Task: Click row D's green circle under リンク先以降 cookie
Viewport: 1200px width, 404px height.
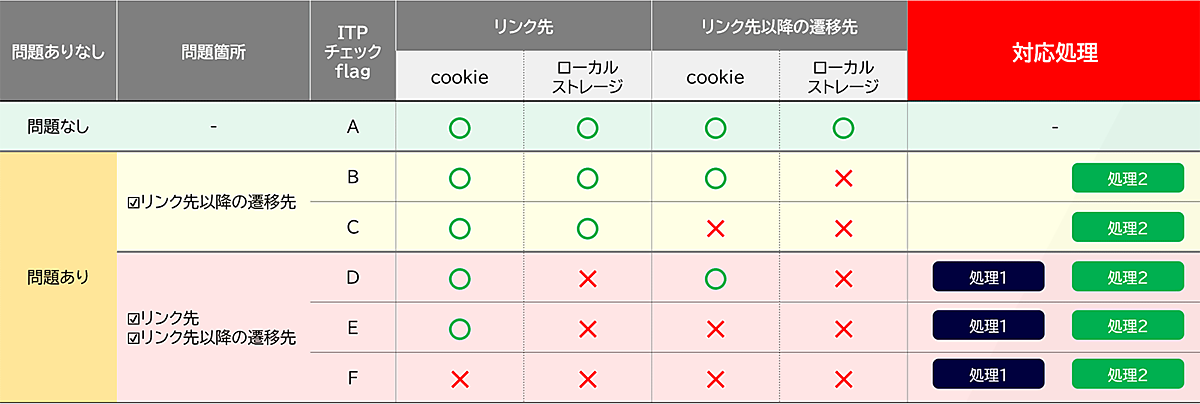Action: [715, 277]
